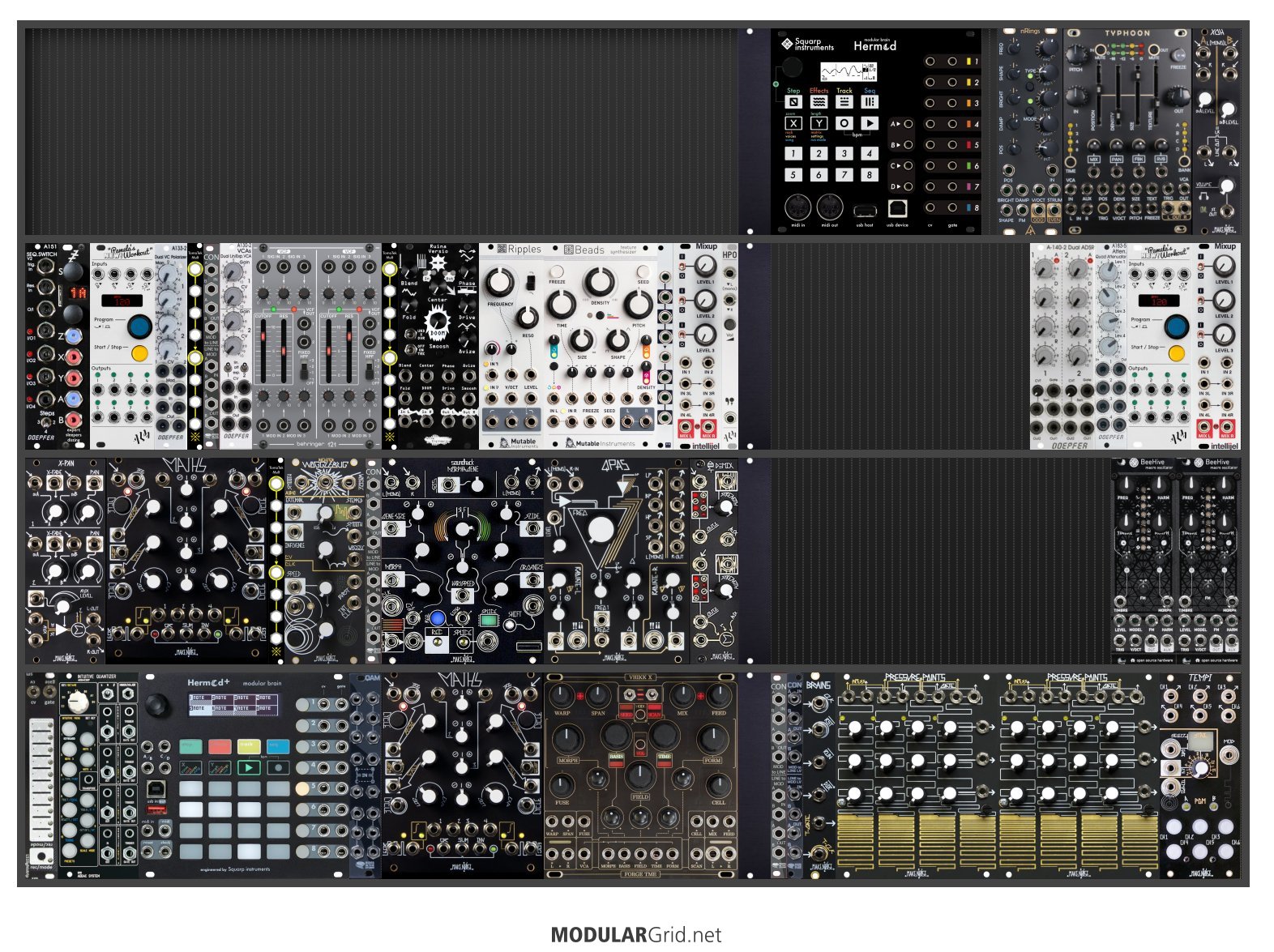Click the encoder knob on Hermod+
The image size is (1274, 952).
156,704
